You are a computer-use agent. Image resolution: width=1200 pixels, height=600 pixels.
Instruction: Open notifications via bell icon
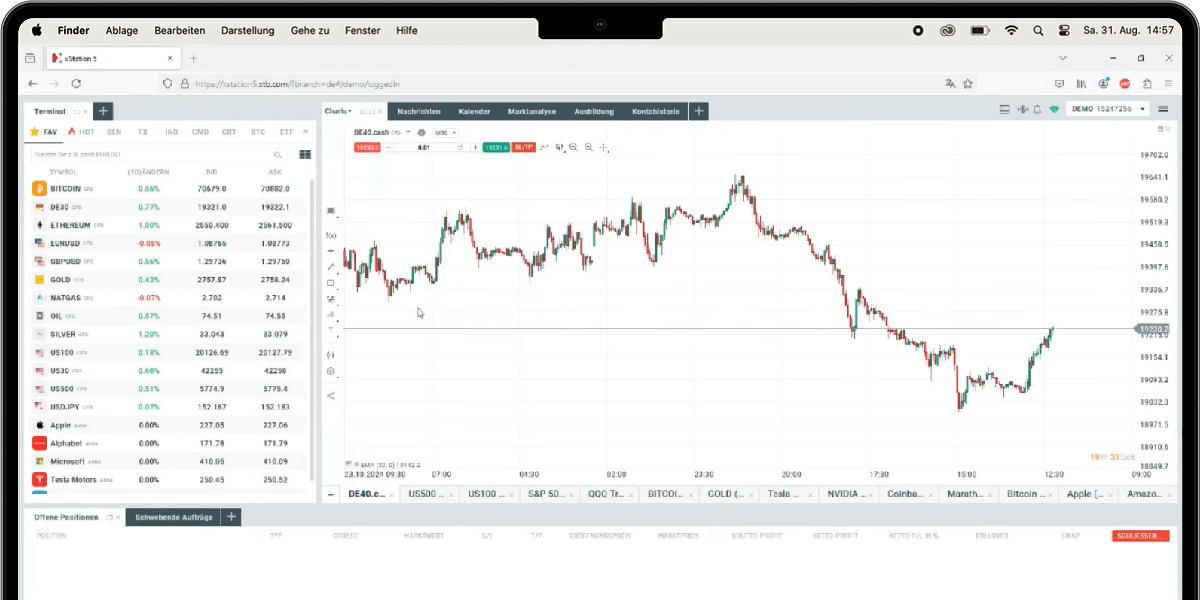(x=1037, y=110)
